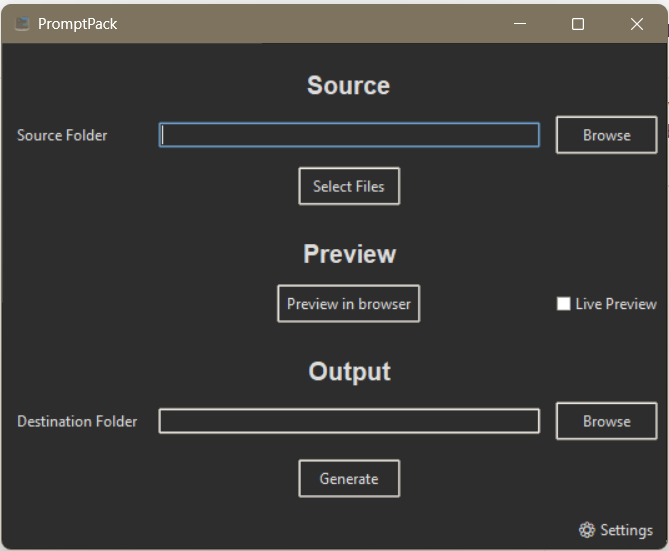Browse for the Source Folder
669x551 pixels.
click(606, 135)
